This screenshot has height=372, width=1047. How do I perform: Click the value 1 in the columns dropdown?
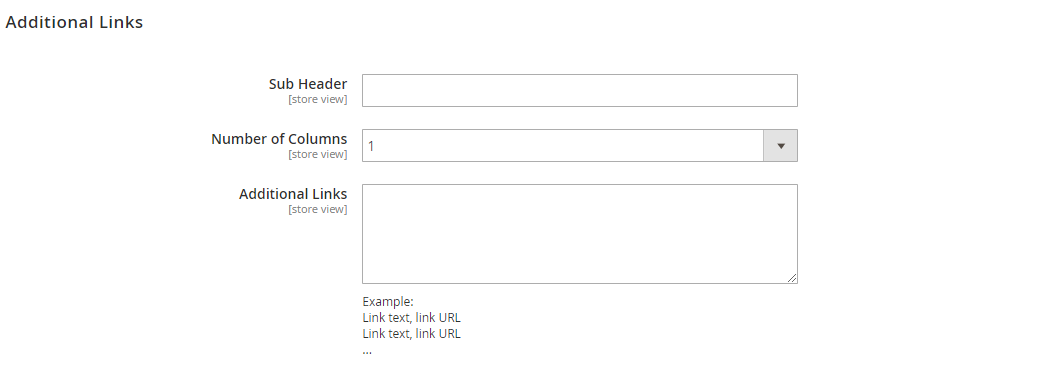(371, 146)
